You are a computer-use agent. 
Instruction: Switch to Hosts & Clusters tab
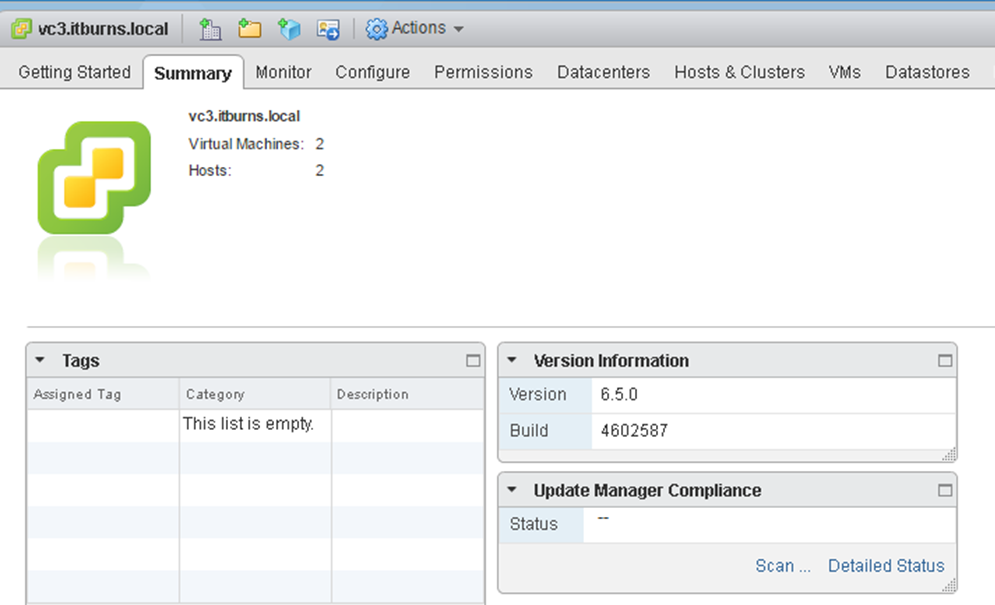(x=739, y=72)
